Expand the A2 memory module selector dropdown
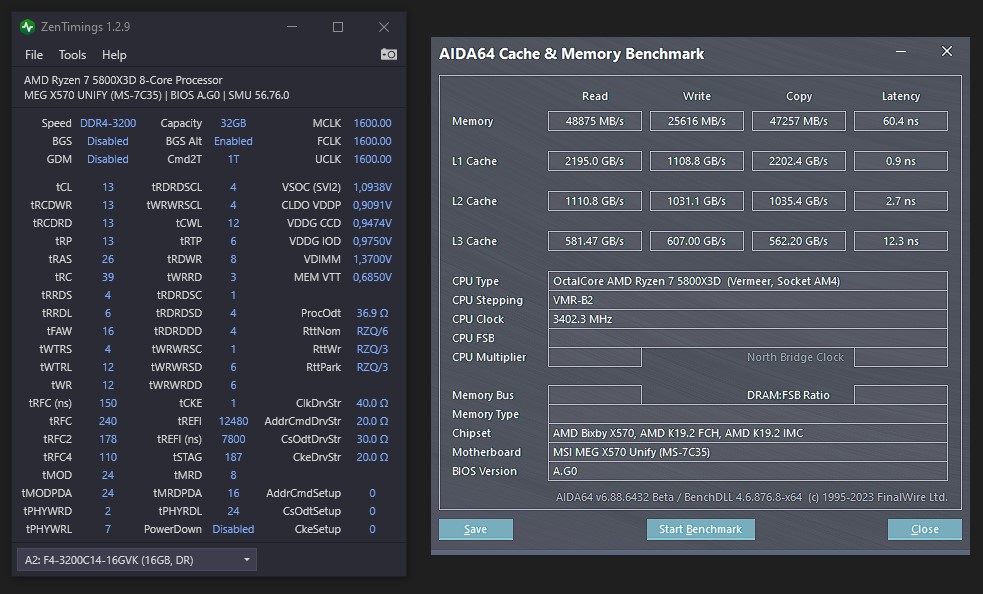Viewport: 983px width, 594px height. pos(246,561)
